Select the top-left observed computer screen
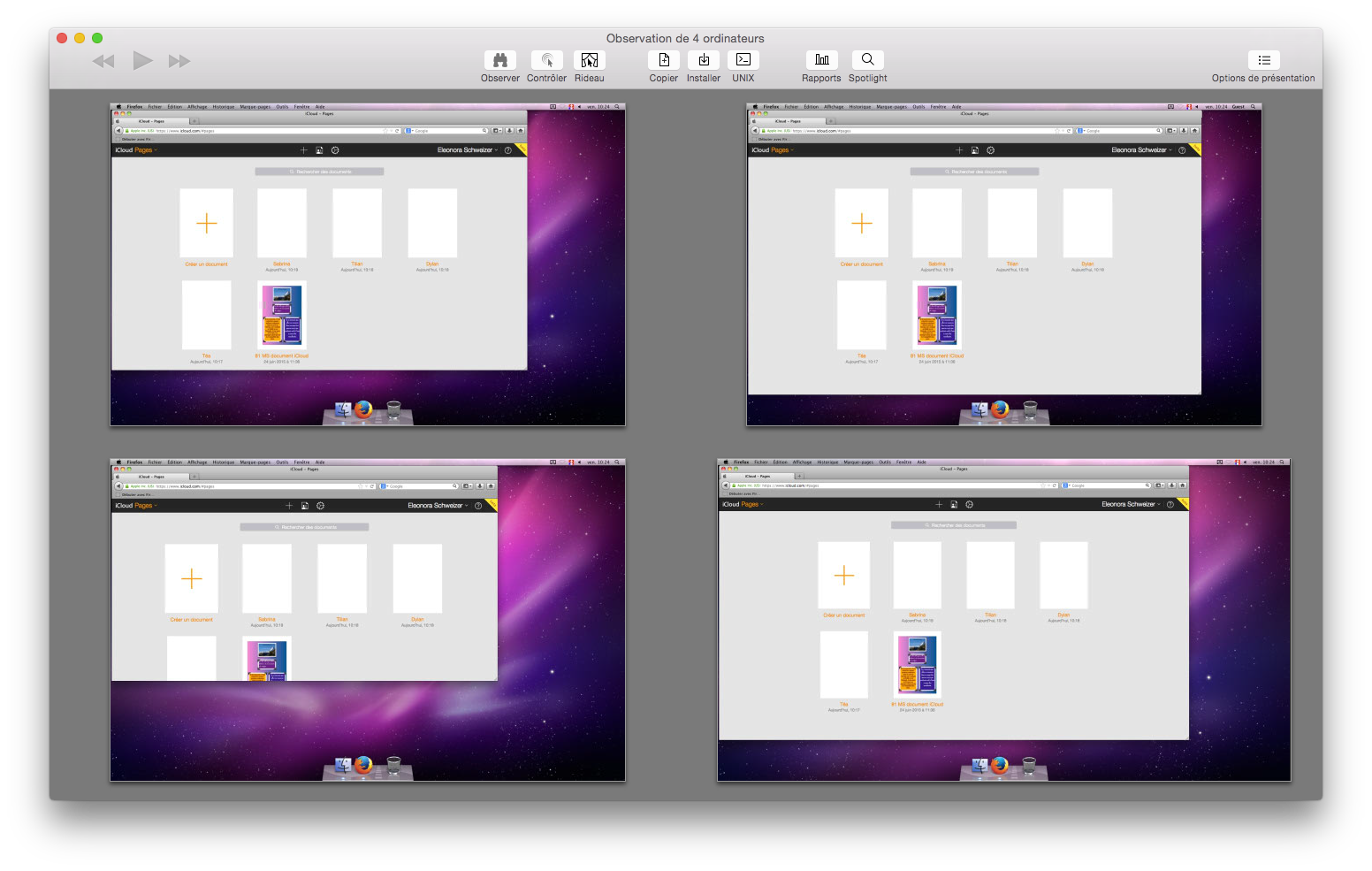 [x=368, y=264]
